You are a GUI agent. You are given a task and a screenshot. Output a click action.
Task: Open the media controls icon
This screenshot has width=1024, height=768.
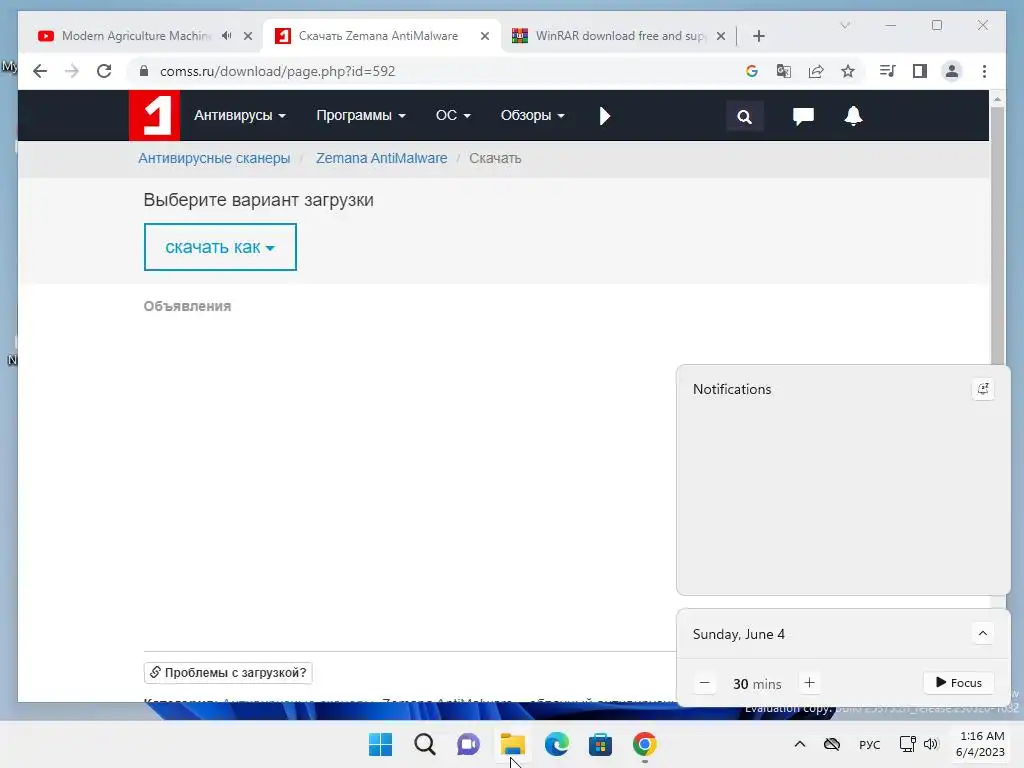(x=888, y=71)
